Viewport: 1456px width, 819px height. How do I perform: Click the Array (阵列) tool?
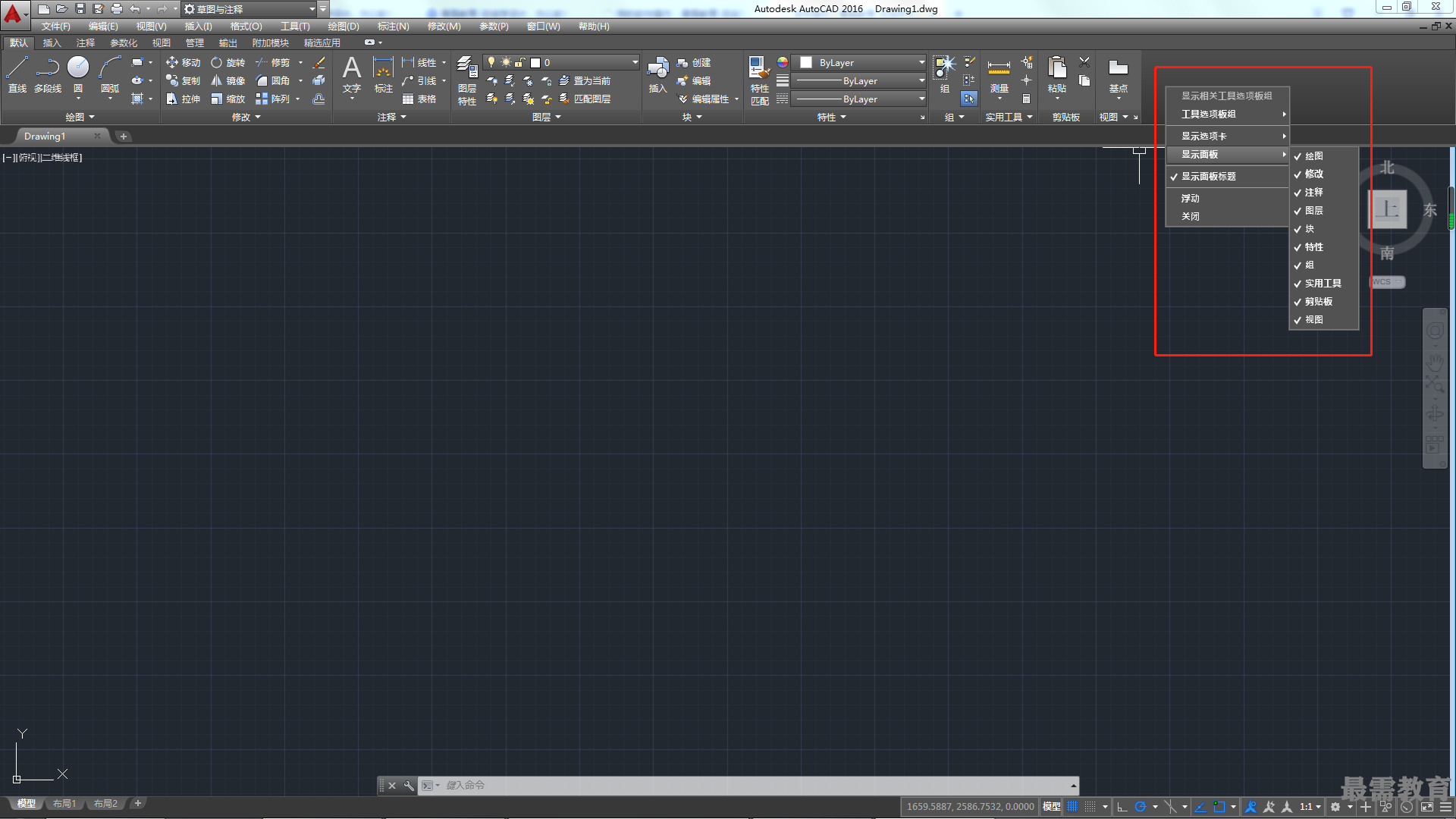273,99
